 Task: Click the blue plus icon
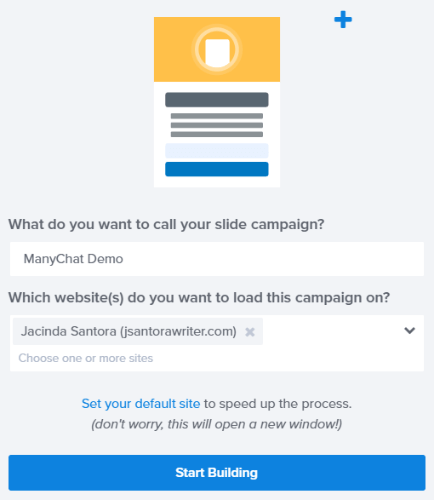[343, 20]
